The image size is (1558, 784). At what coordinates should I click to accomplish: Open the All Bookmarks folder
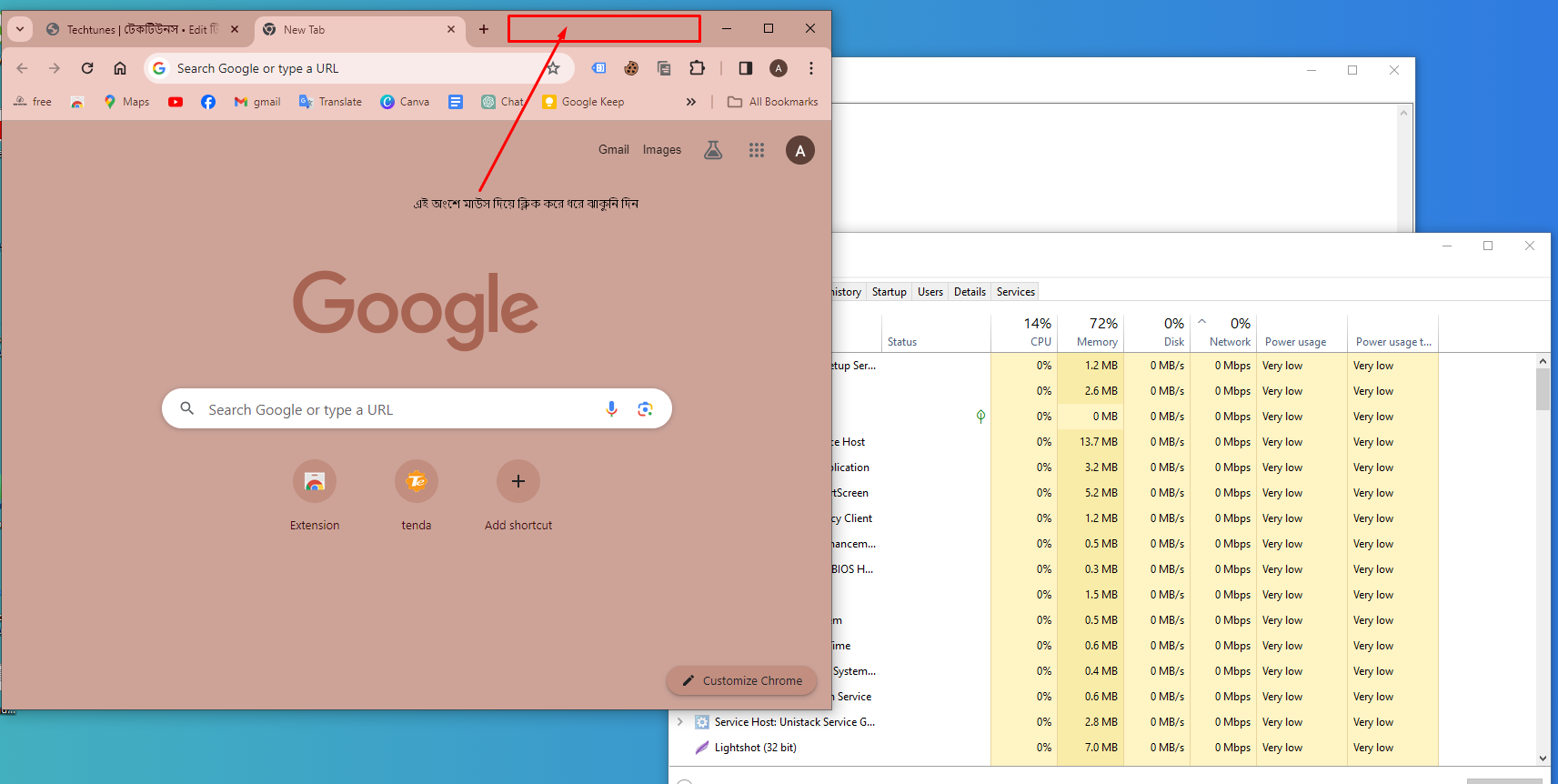coord(773,102)
